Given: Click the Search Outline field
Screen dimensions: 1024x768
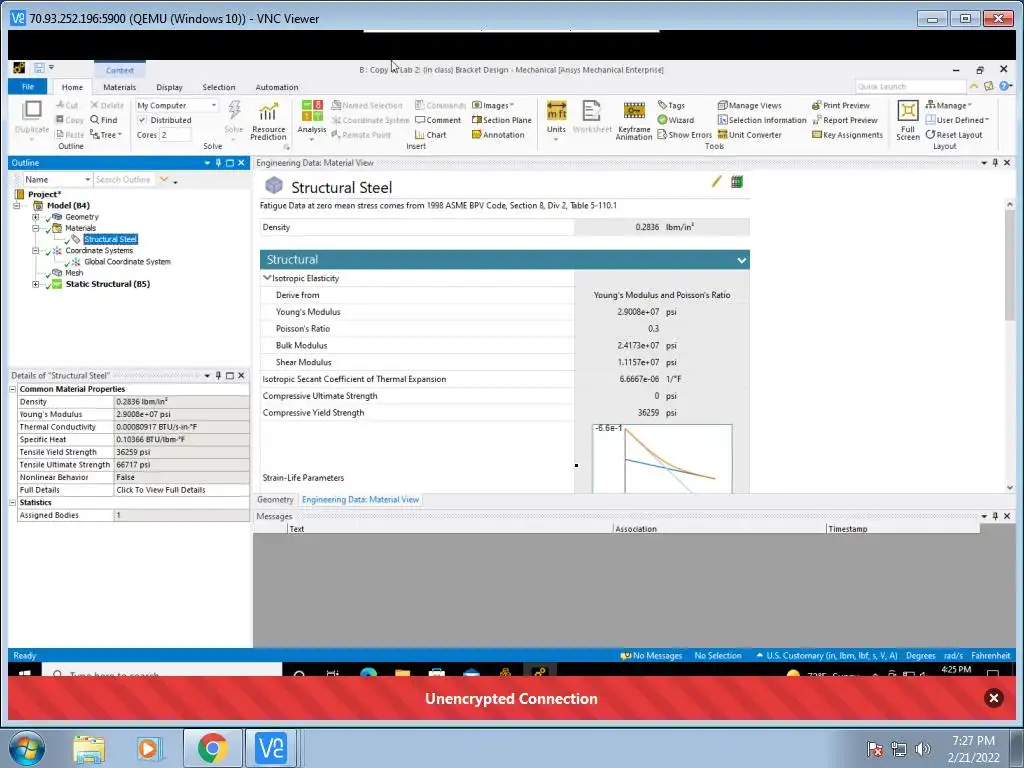Looking at the screenshot, I should click(x=124, y=180).
